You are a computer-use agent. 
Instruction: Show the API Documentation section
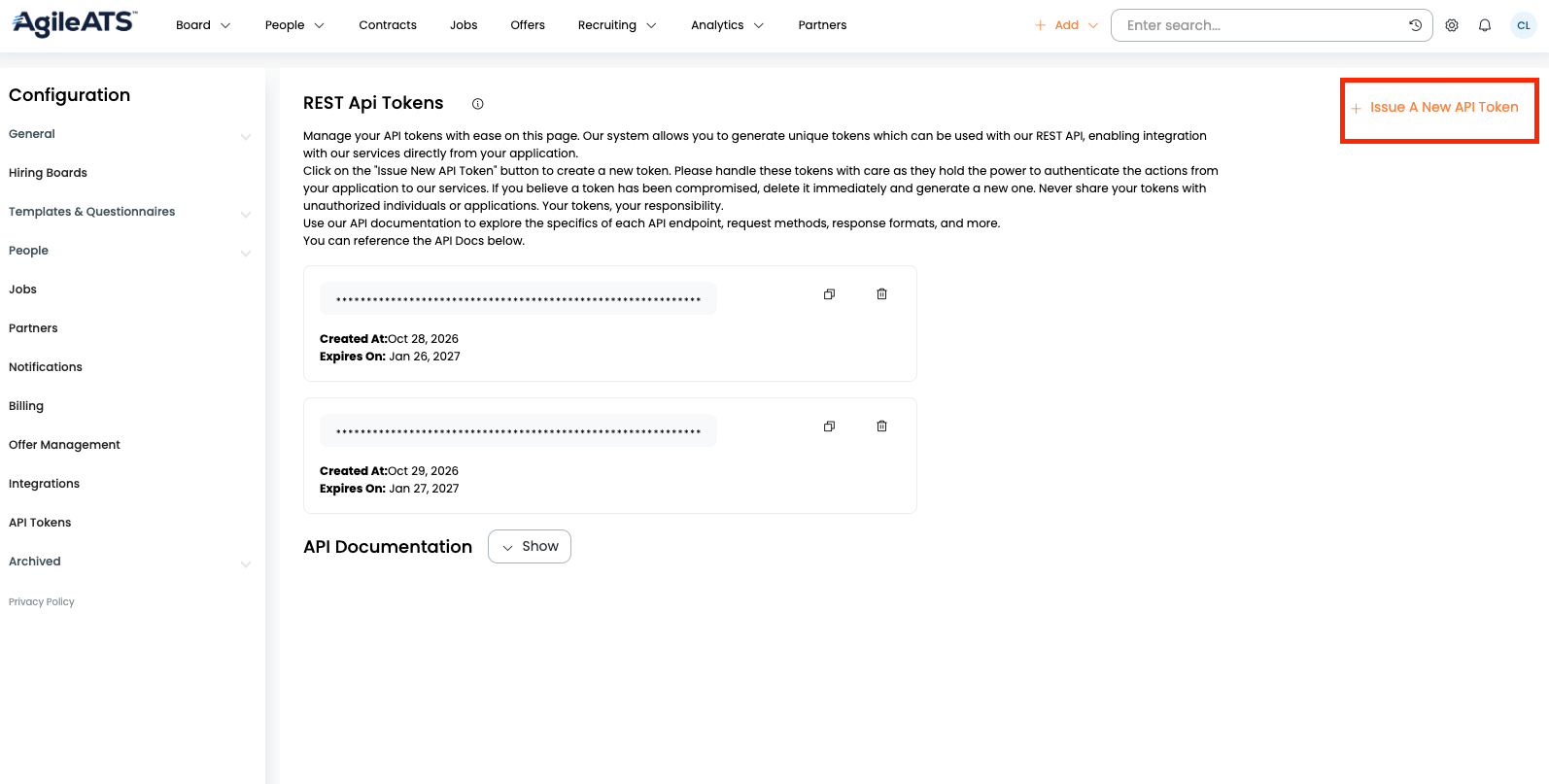pos(530,546)
